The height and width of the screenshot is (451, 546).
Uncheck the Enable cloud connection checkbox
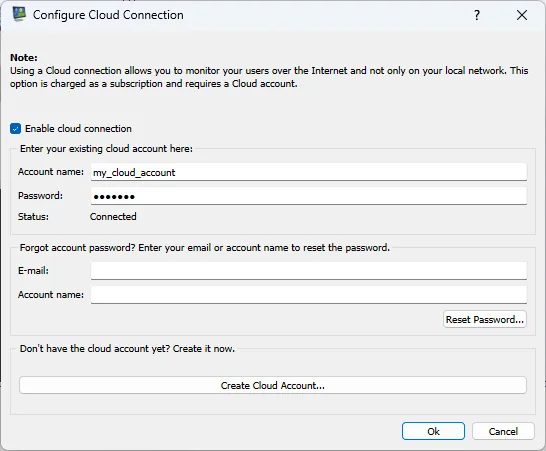click(15, 129)
